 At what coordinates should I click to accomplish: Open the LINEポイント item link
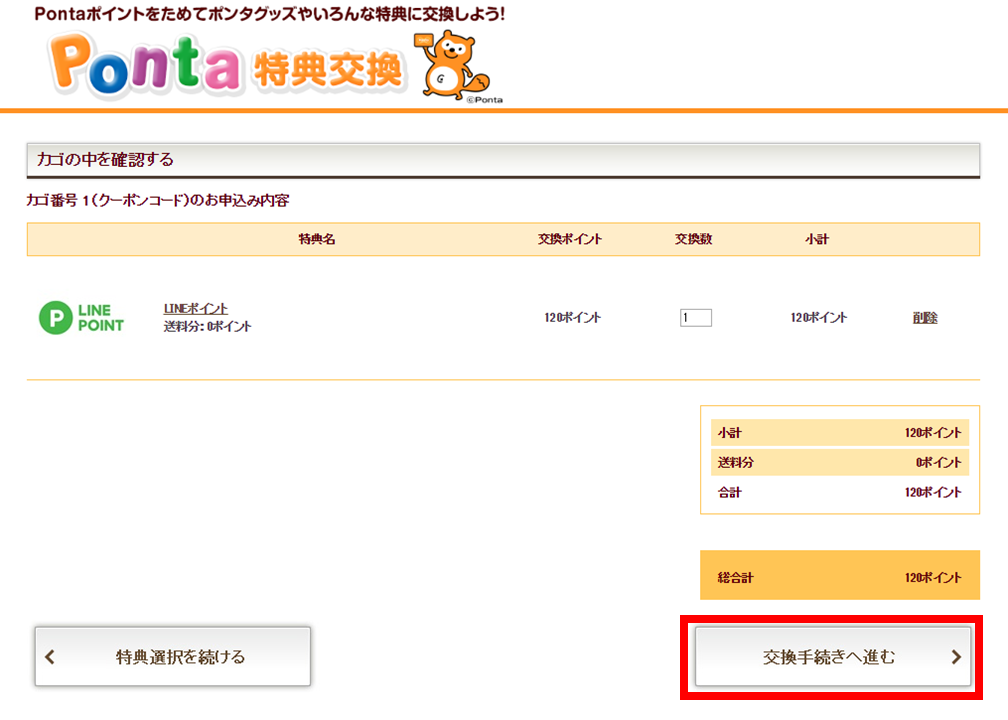(x=195, y=309)
